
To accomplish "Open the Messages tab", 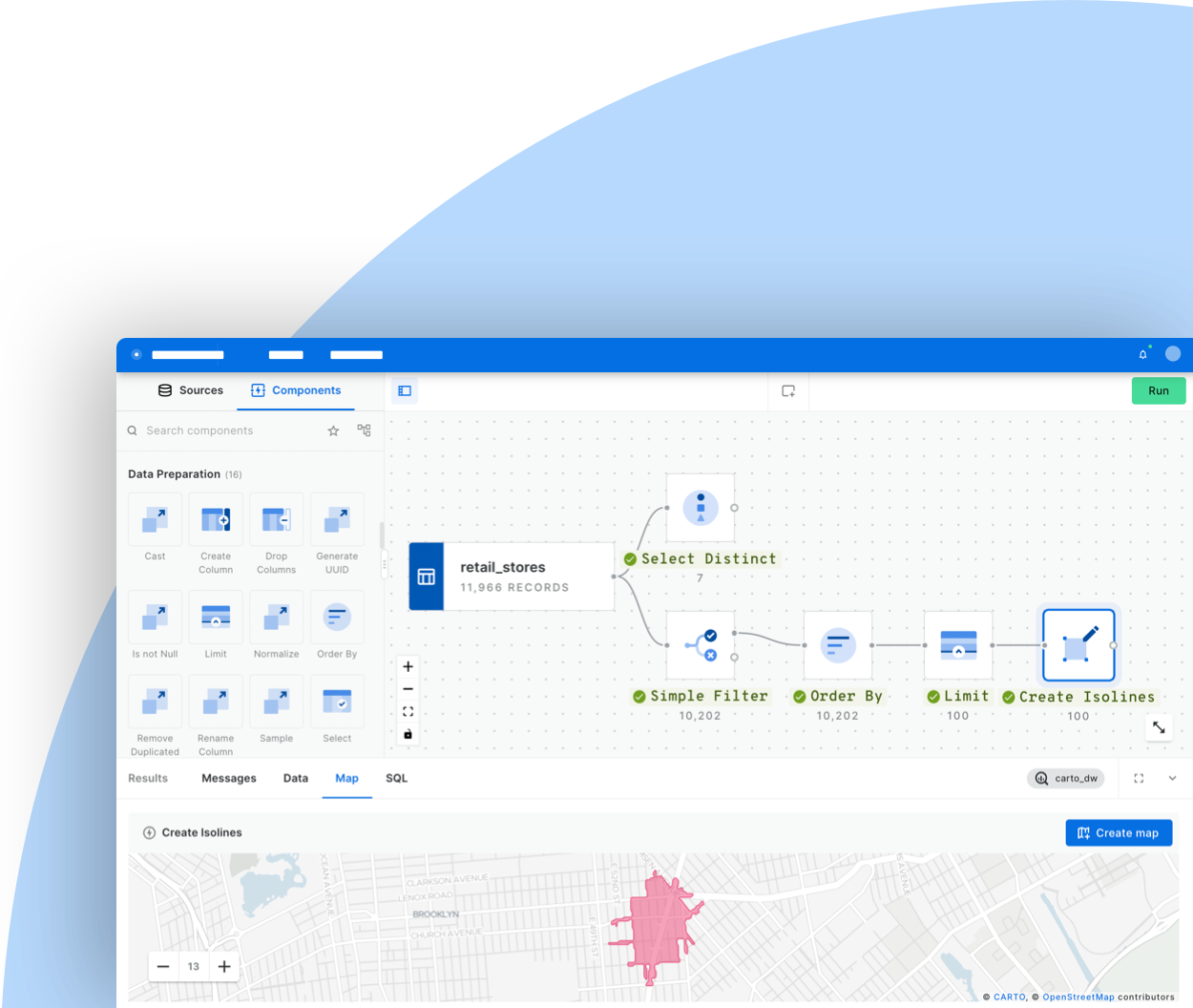I will [x=228, y=778].
